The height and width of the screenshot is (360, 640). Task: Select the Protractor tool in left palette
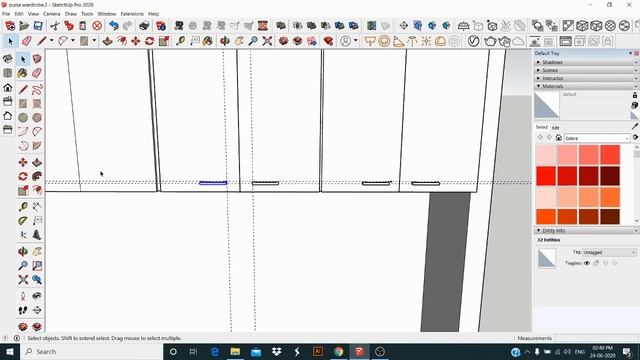coord(23,221)
